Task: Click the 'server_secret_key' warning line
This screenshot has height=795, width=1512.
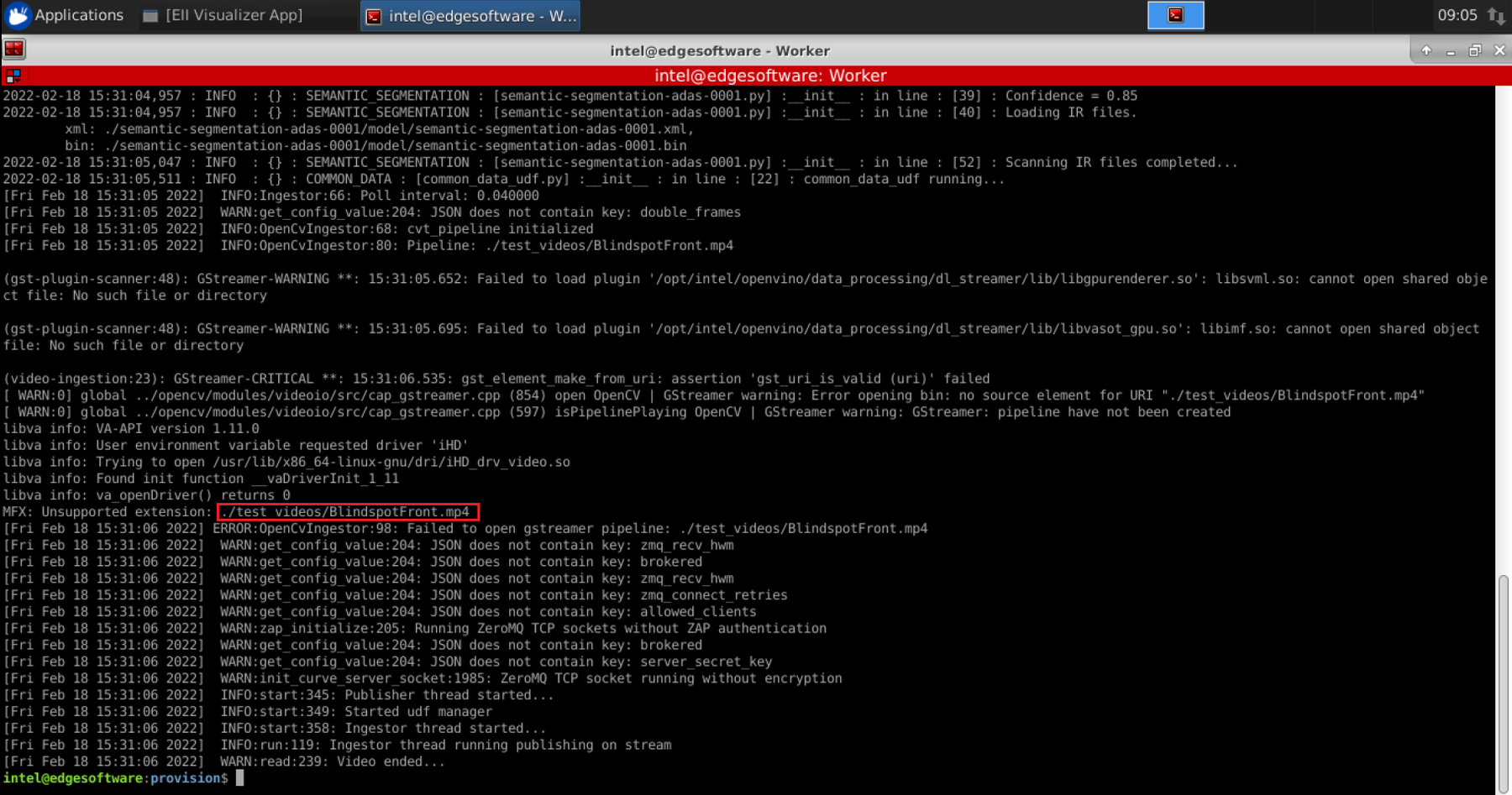Action: pyautogui.click(x=387, y=662)
